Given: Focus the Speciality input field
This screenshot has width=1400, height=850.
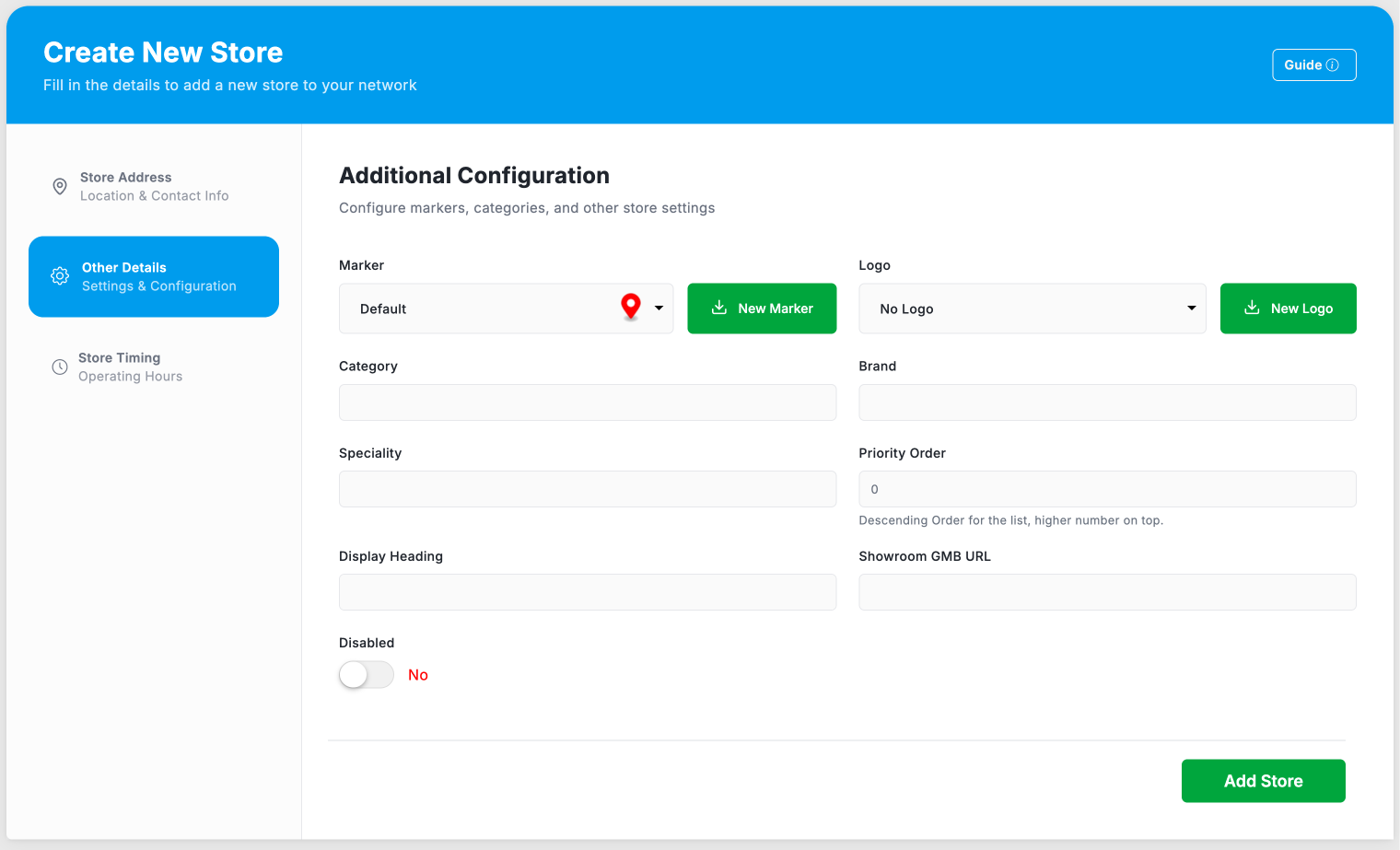Looking at the screenshot, I should (588, 489).
